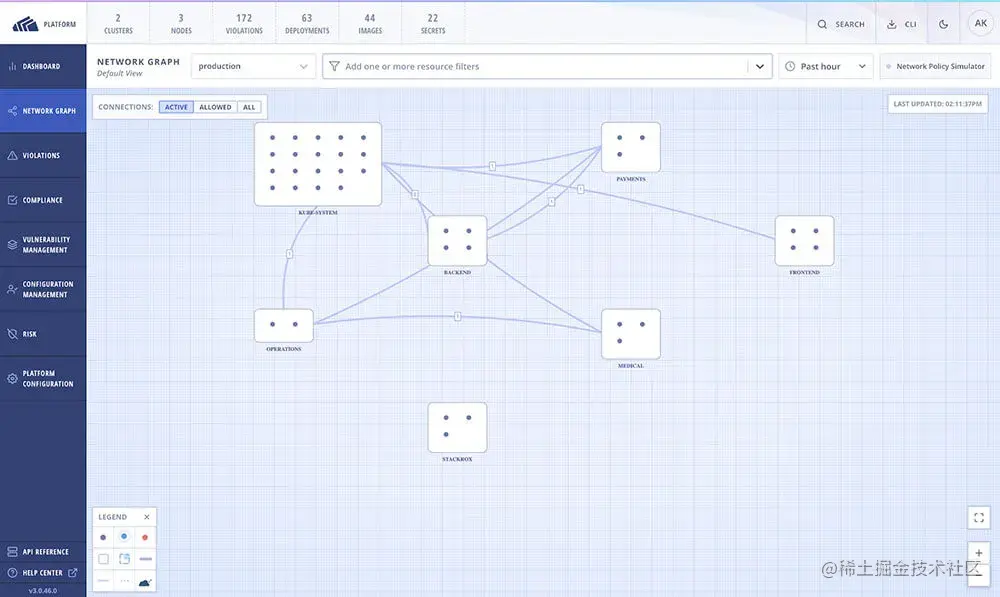Open the Network Graph sidebar item
Viewport: 1000px width, 597px height.
click(x=43, y=111)
